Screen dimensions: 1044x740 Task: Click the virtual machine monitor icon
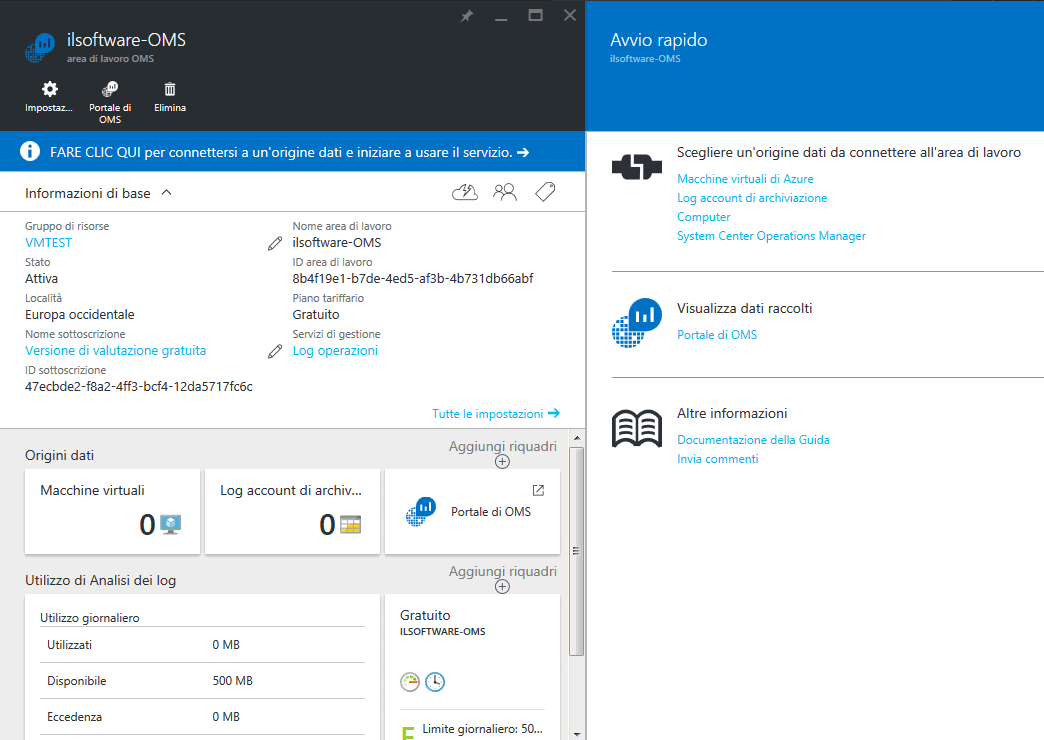coord(170,525)
